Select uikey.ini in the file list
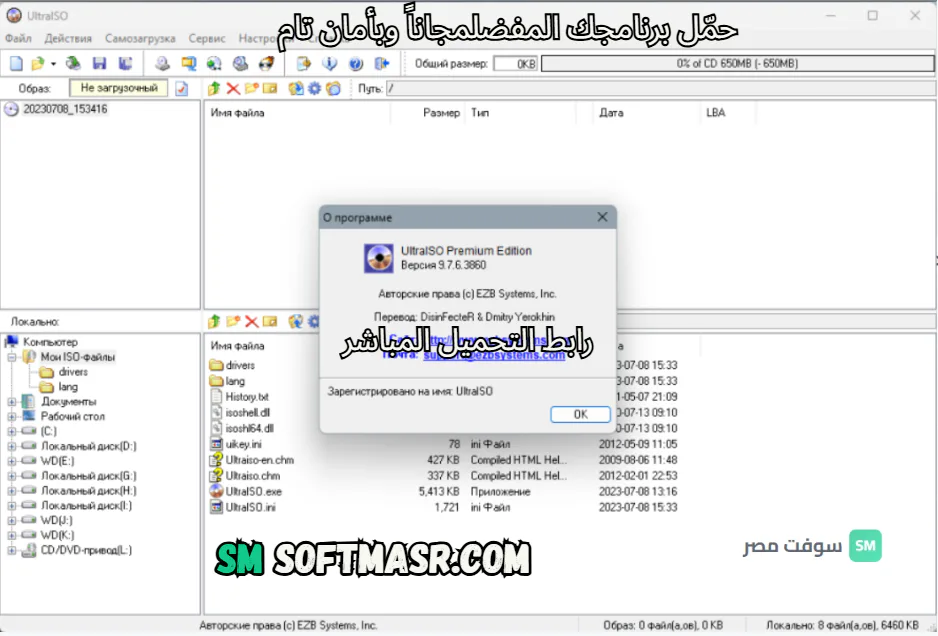Screen dimensions: 938x636 click(x=243, y=444)
